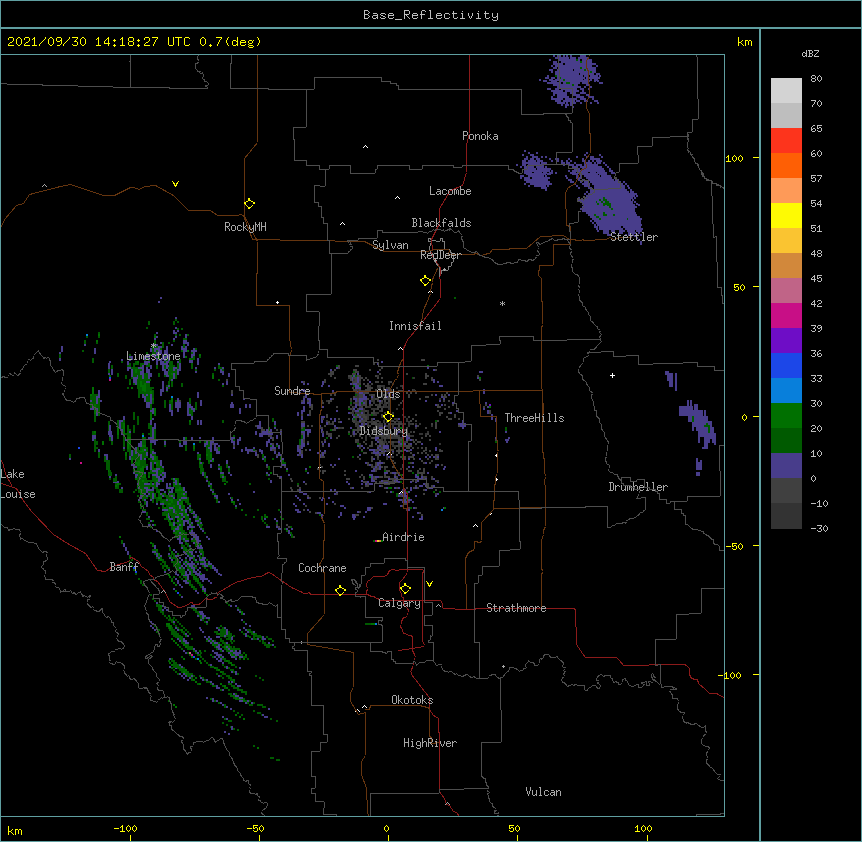Click the 80 value in the dBZ legend

click(816, 79)
